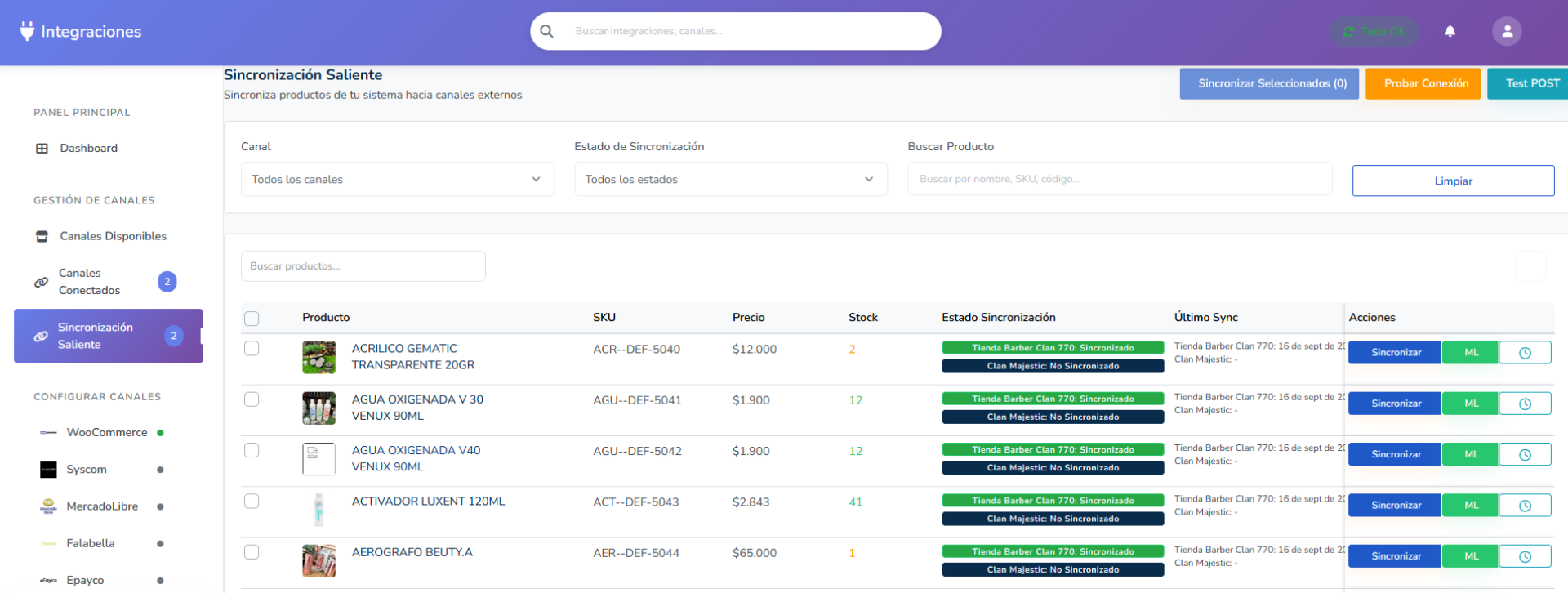
Task: Click the AGUA OXIGENADA V40 placeholder image
Action: point(318,459)
